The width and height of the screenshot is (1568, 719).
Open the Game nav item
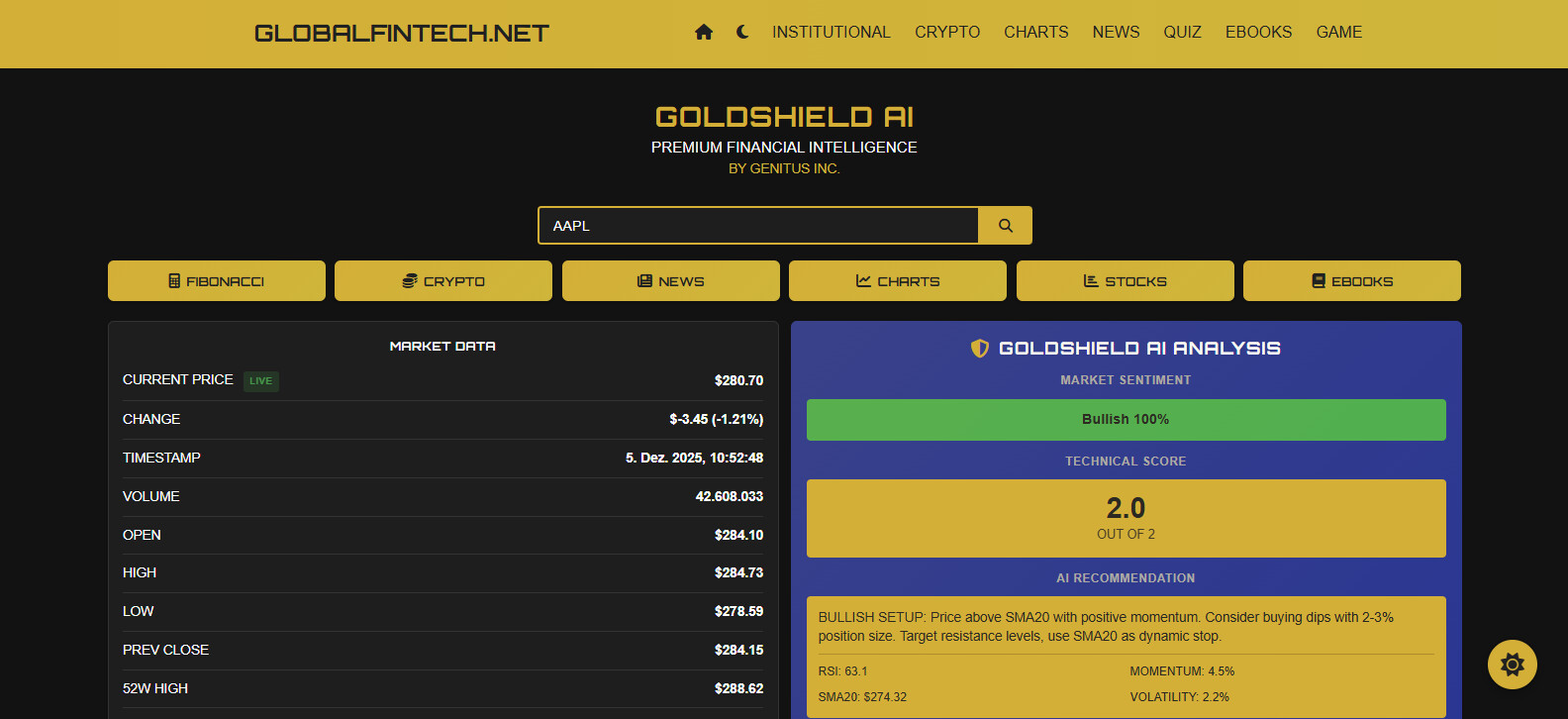1339,32
